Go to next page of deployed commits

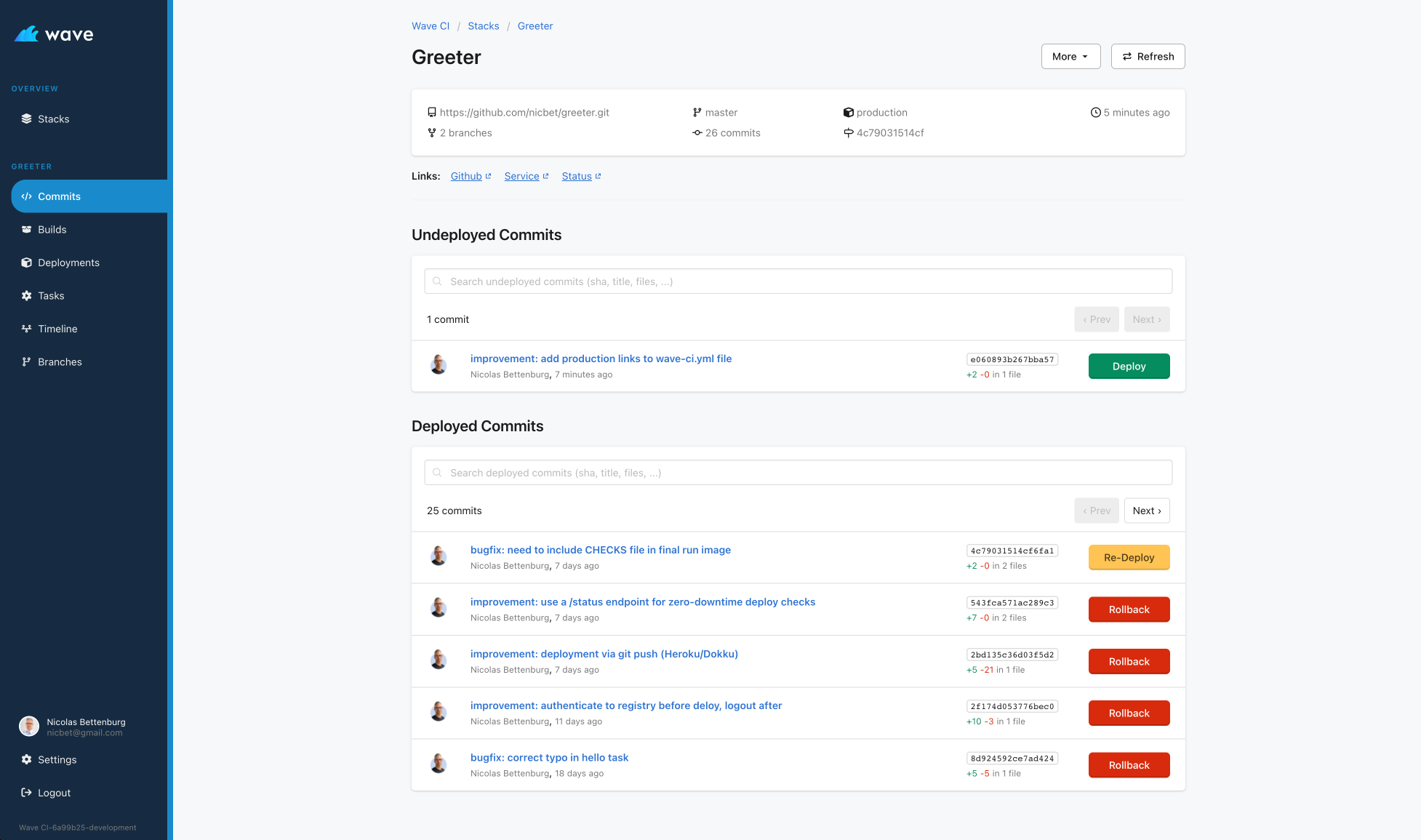coord(1146,511)
